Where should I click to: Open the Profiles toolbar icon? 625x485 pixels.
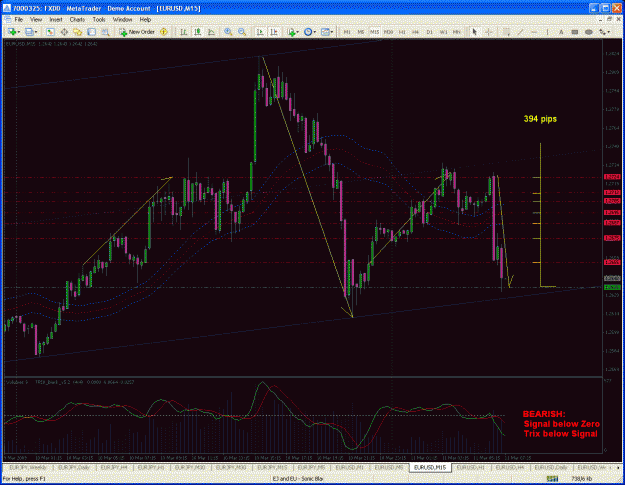[x=29, y=32]
